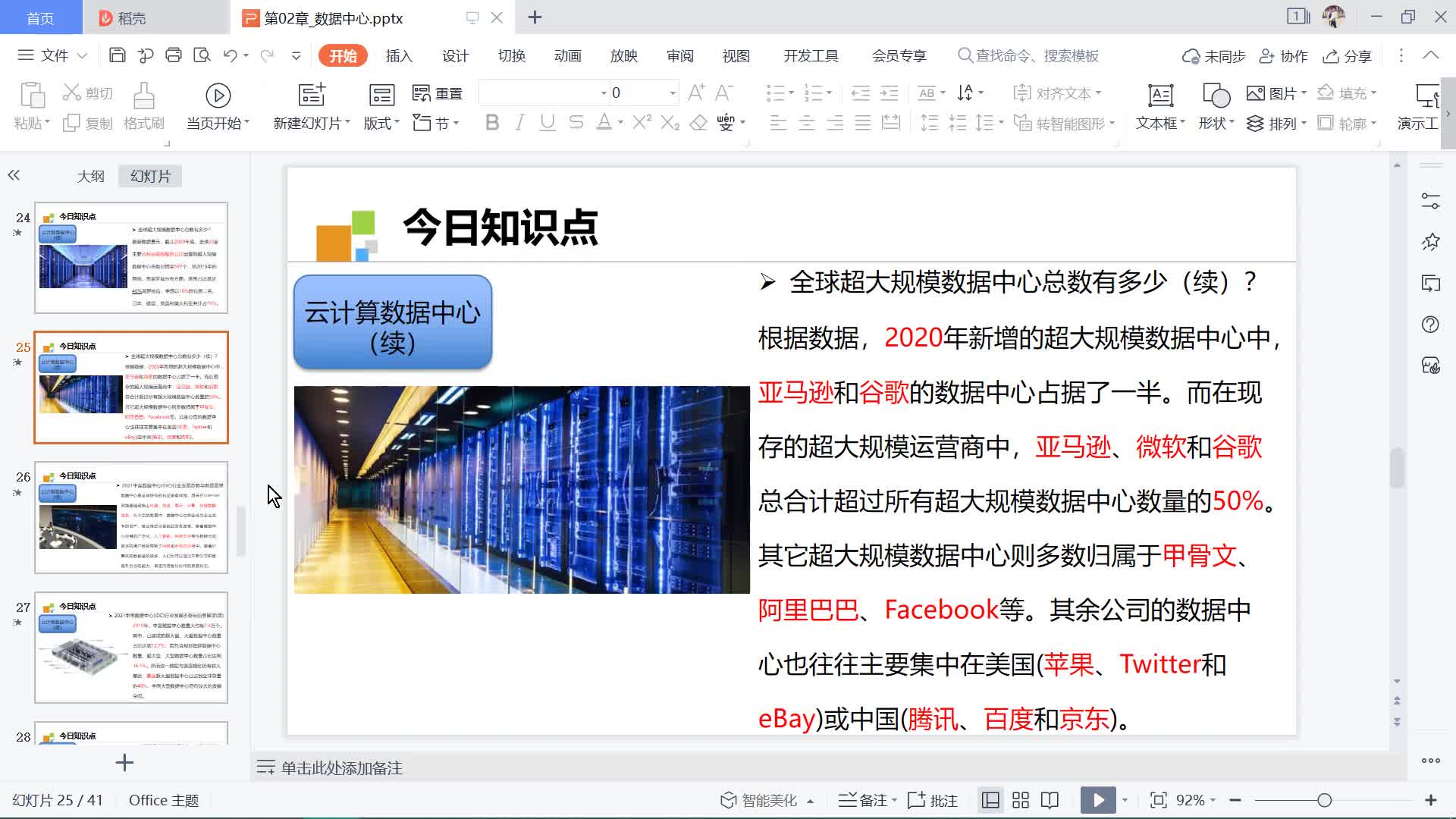
Task: Click the 协作 collaborate button
Action: click(x=1284, y=55)
